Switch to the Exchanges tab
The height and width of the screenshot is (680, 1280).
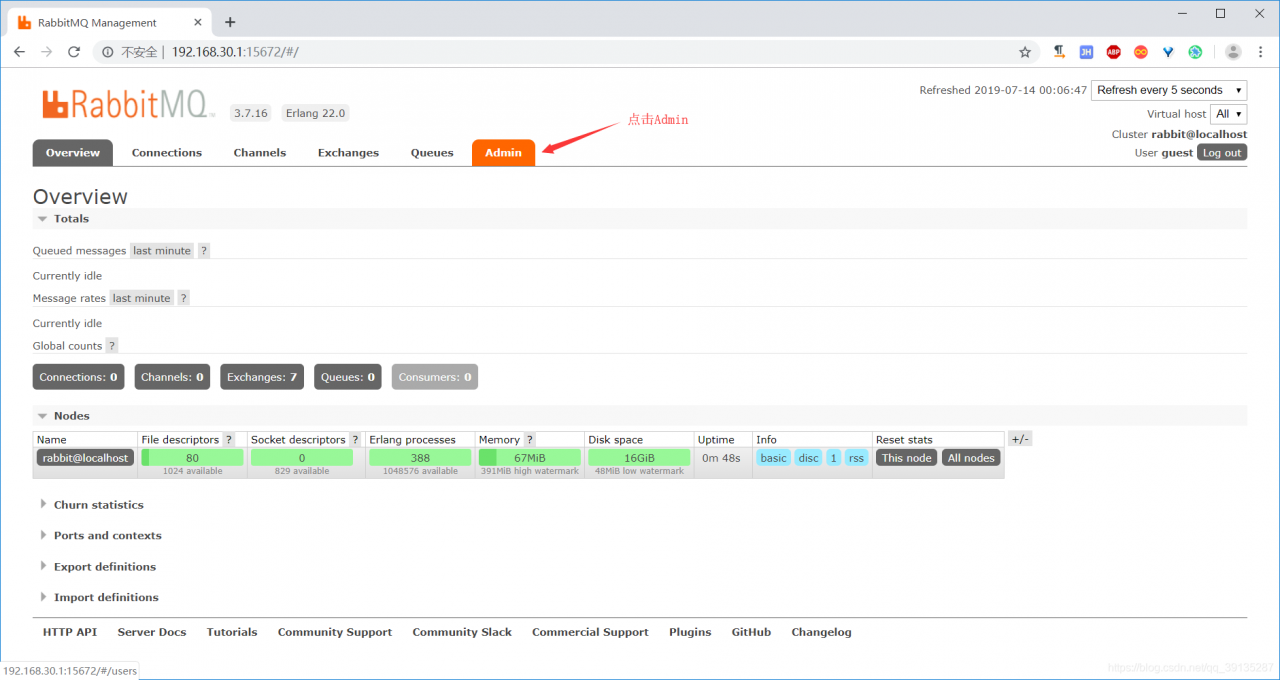pos(348,153)
